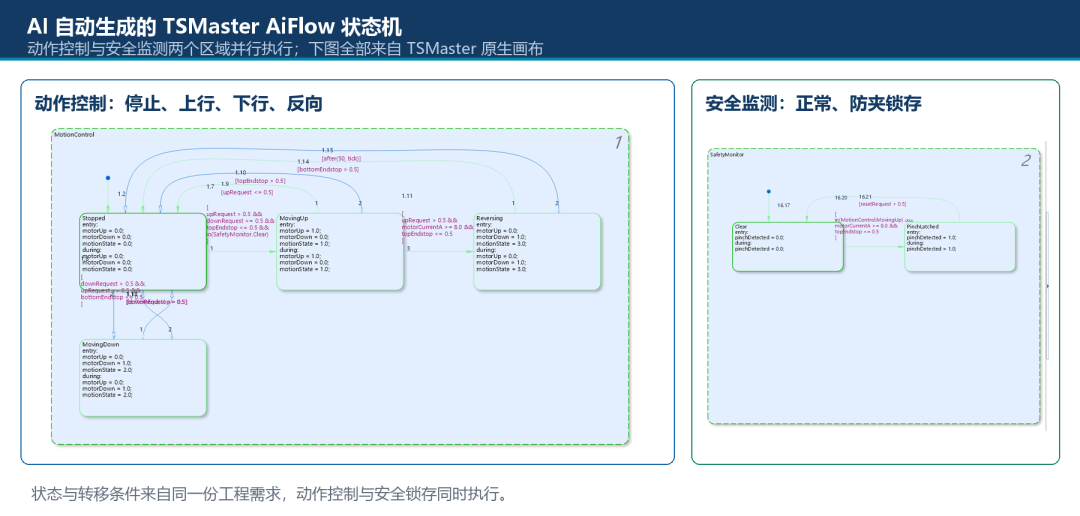
Task: Click the 安全监测 panel heading
Action: 813,104
